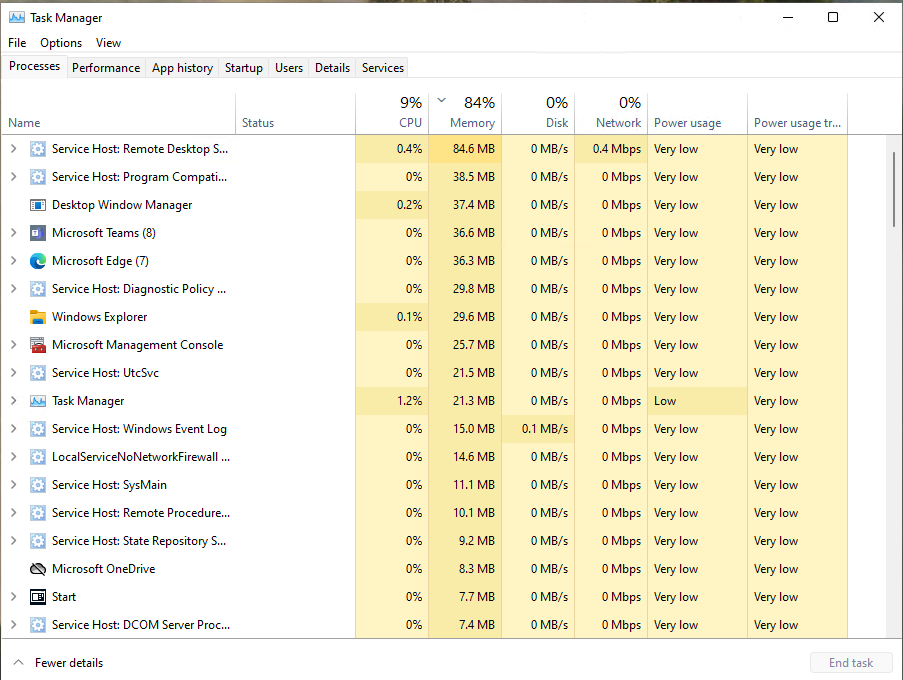The image size is (903, 680).
Task: Switch to the Performance tab
Action: point(106,68)
